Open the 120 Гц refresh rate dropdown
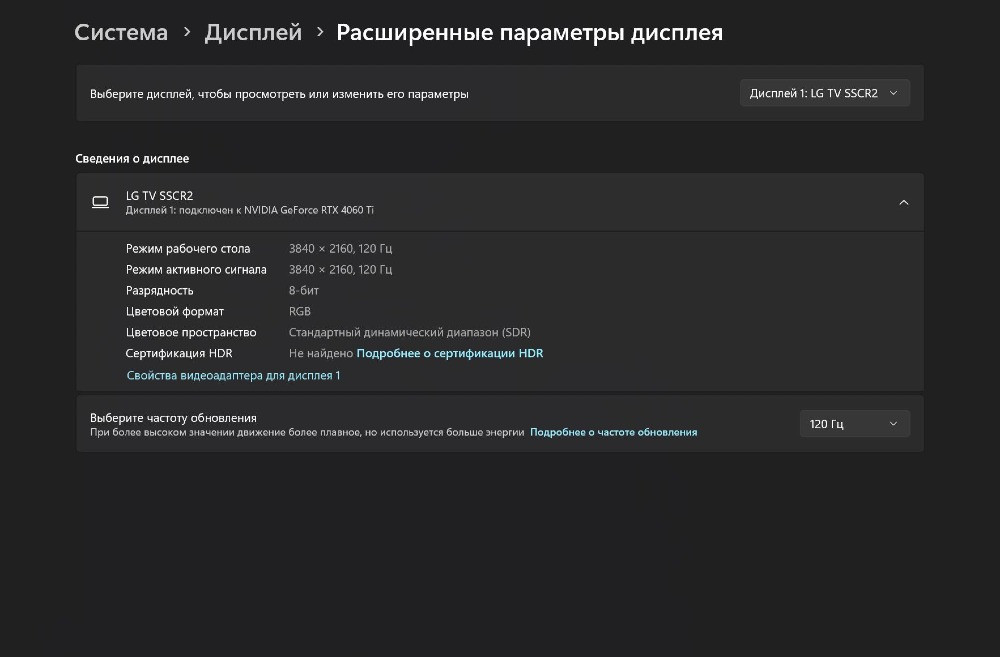This screenshot has width=1000, height=657. coord(854,424)
